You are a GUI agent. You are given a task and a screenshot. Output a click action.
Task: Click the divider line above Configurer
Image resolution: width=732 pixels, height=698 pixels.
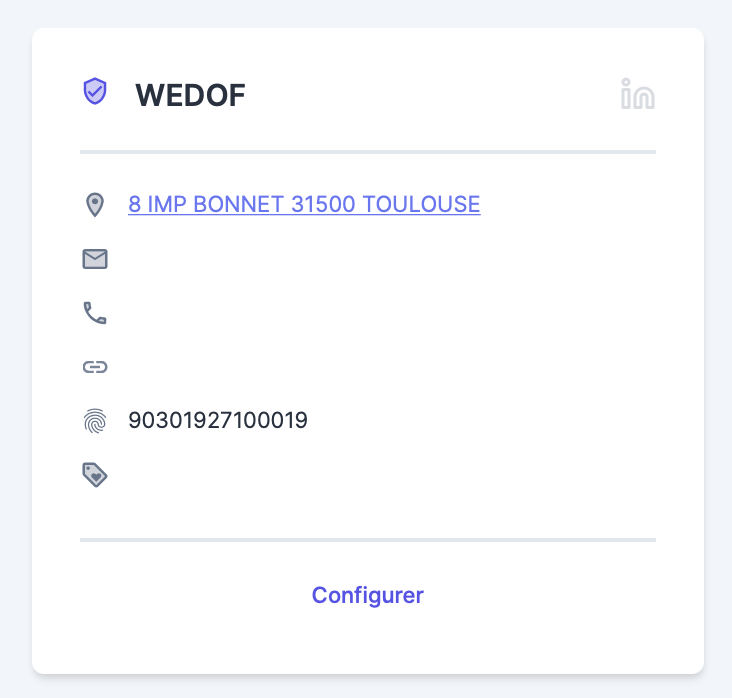(x=367, y=540)
